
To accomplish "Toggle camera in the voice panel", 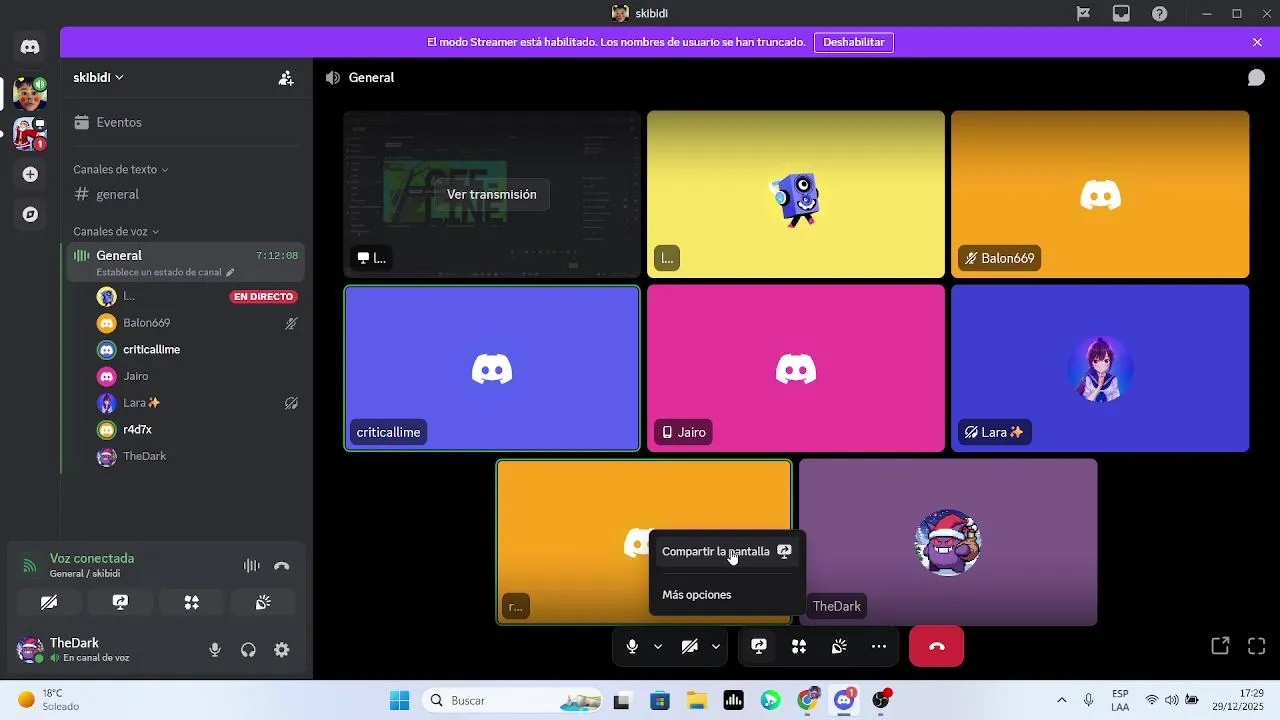I will point(49,602).
